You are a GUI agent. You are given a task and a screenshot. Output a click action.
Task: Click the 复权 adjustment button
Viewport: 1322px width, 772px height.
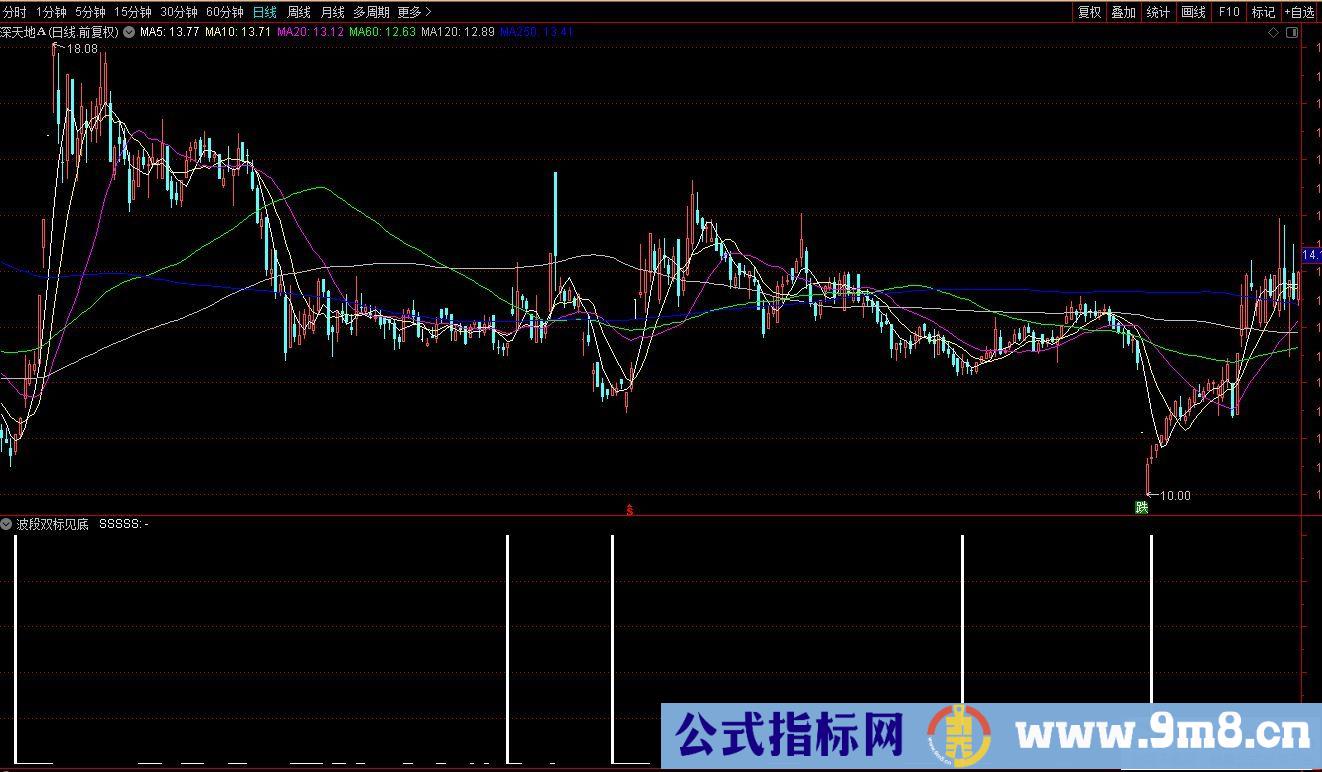pos(1089,12)
